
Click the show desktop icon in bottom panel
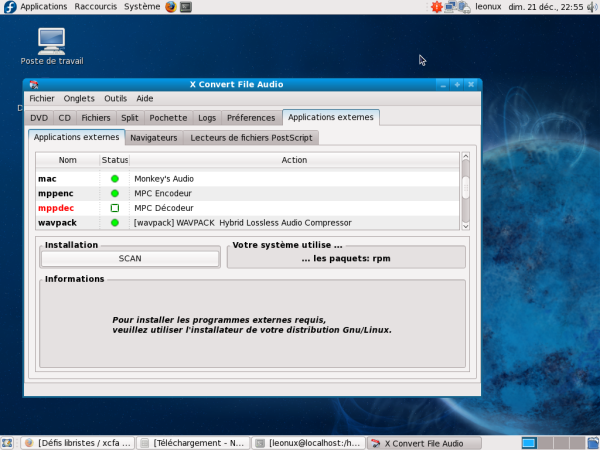[x=7, y=443]
